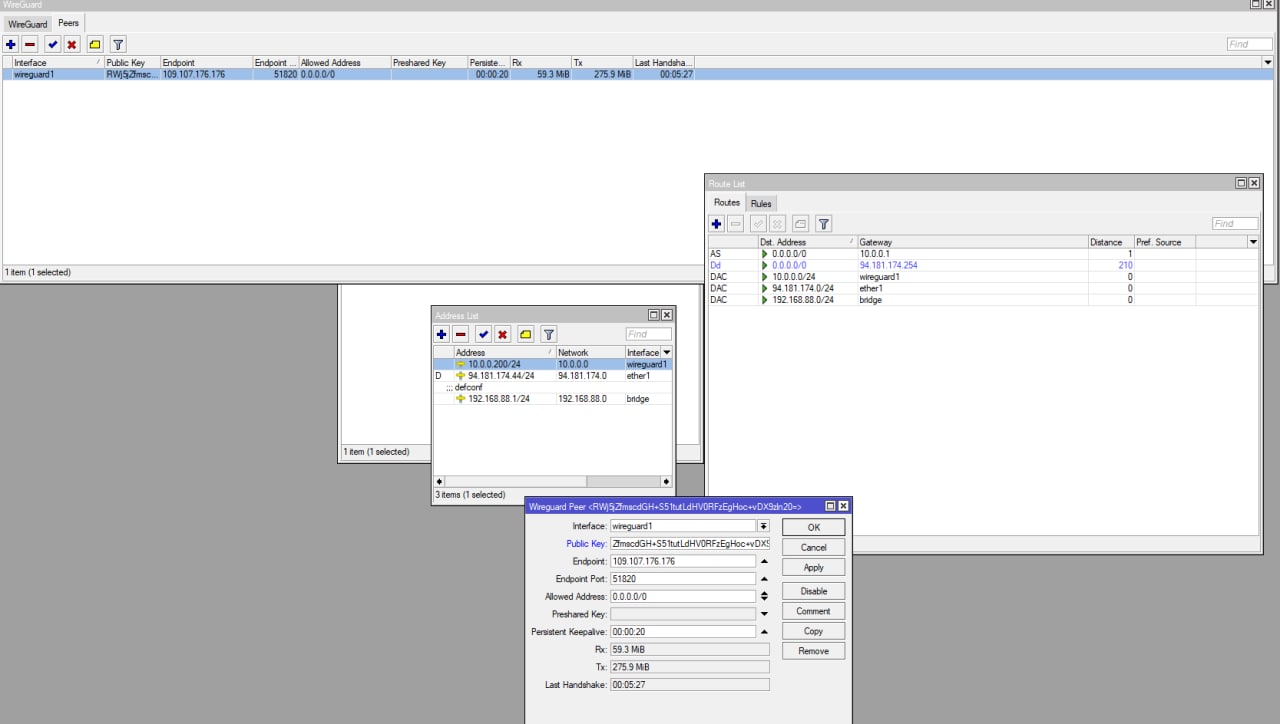Click the Public Key input field
This screenshot has height=724, width=1280.
(690, 544)
